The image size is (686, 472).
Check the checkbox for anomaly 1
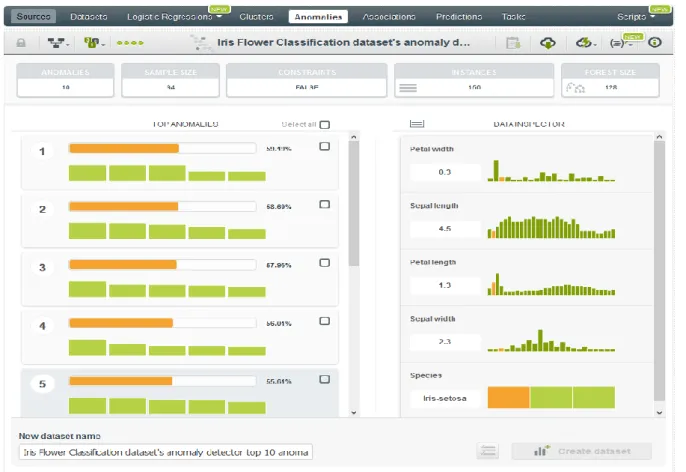[x=325, y=146]
